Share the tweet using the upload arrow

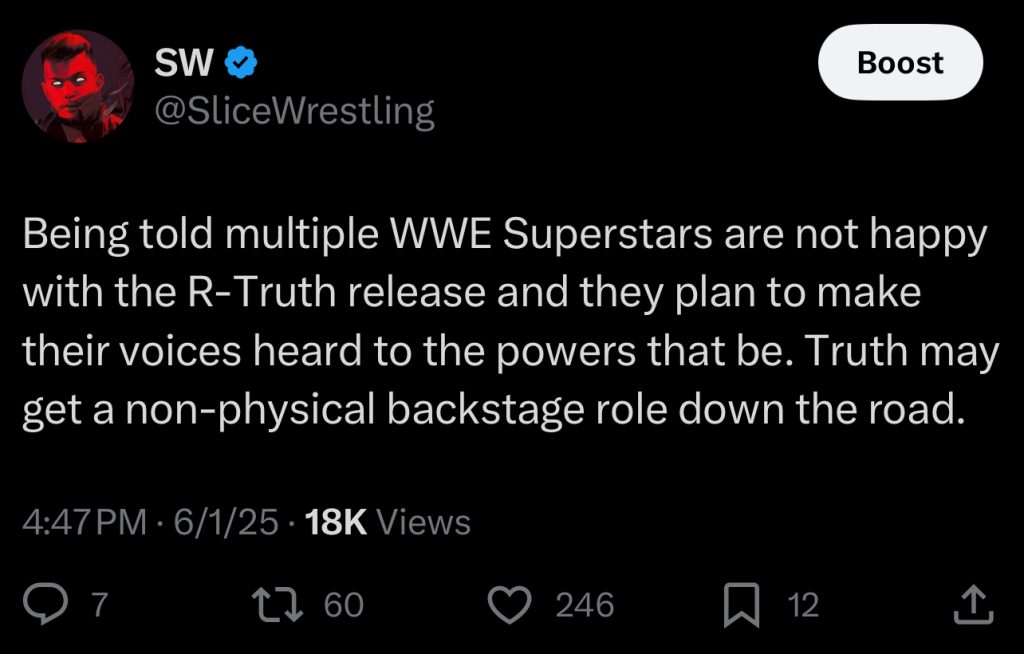tap(975, 603)
